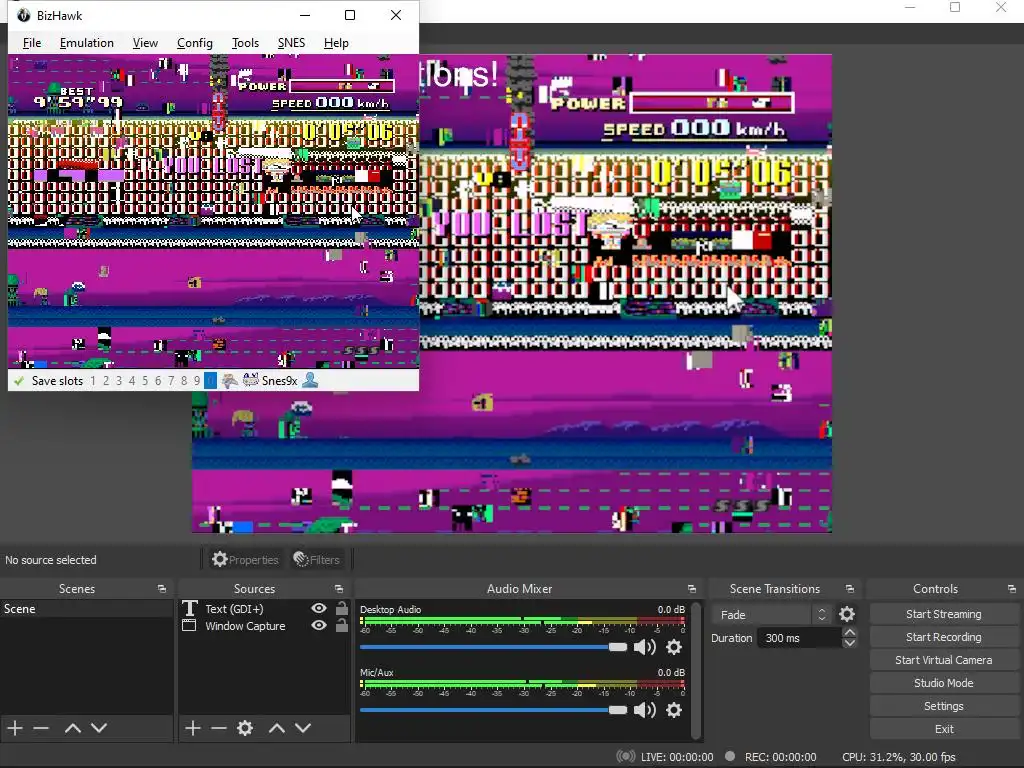1024x768 pixels.
Task: Move source down in list
Action: tap(303, 728)
